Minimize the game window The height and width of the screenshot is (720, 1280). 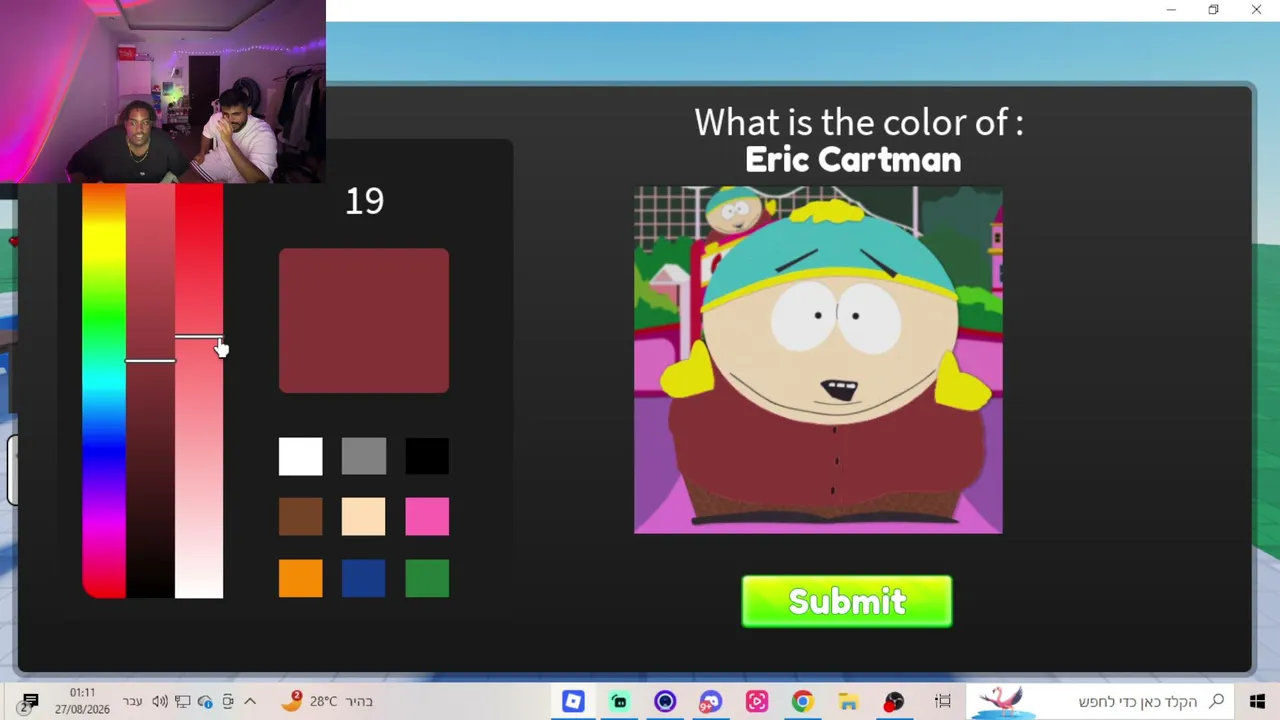pos(1171,10)
